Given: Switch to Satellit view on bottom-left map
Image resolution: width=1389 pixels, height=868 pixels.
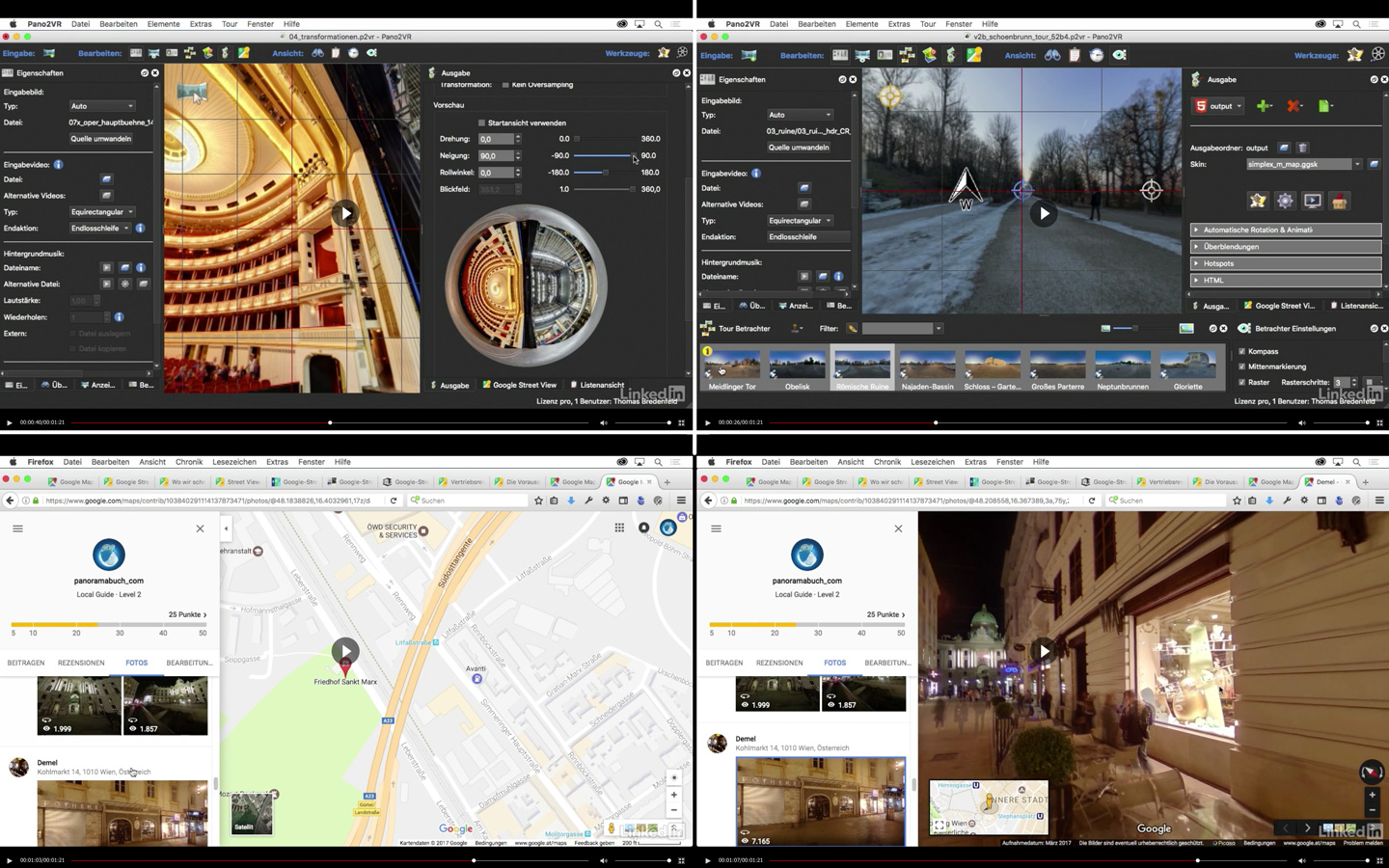Looking at the screenshot, I should 252,813.
